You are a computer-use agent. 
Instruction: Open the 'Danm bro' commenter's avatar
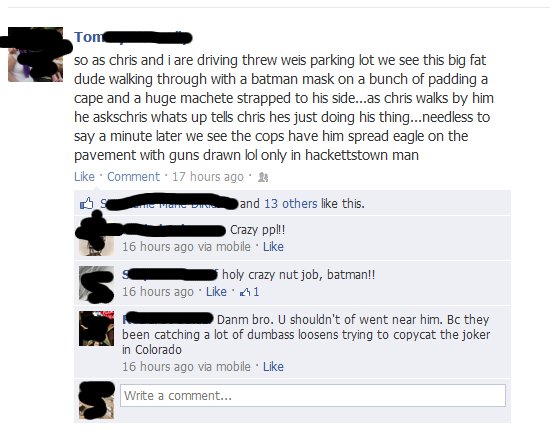[x=96, y=328]
